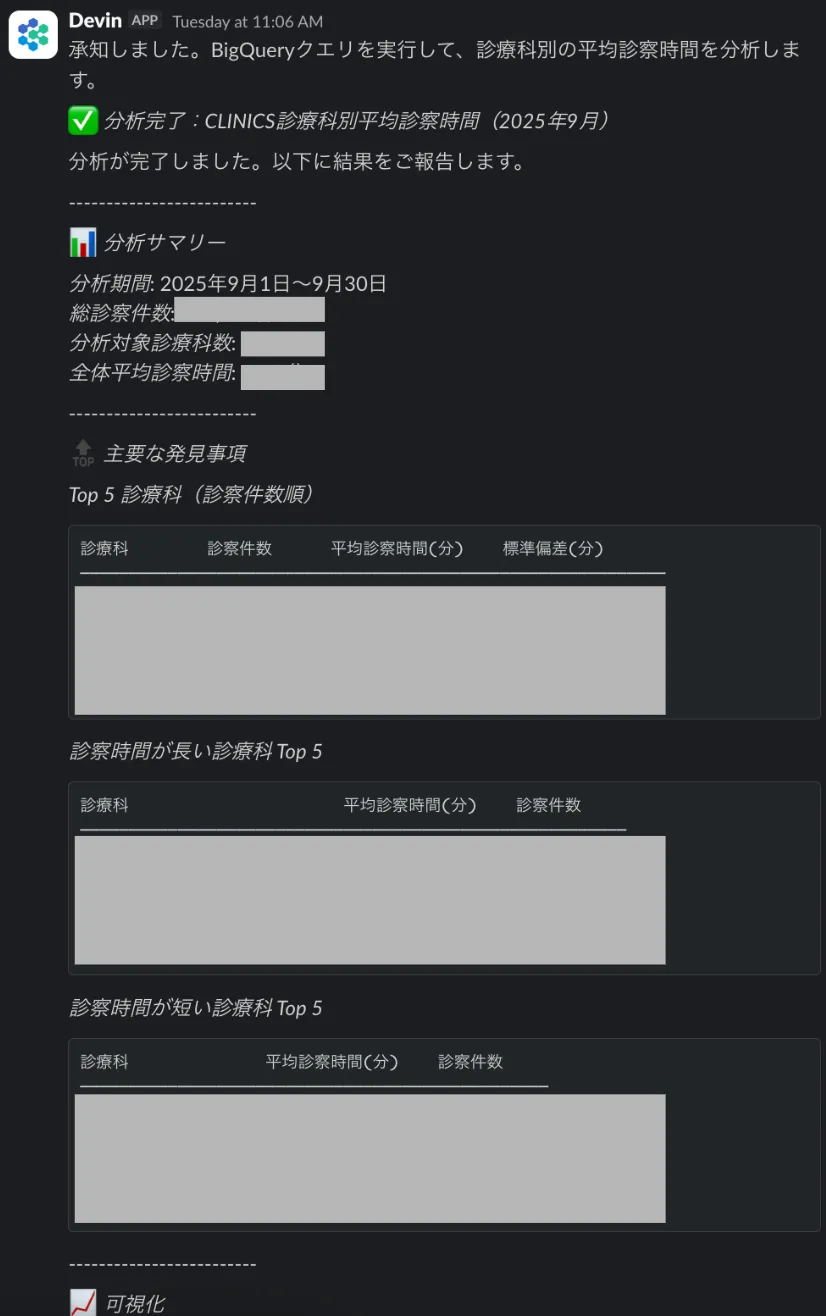Expand the 診察時間が短い診療科 table block
This screenshot has width=826, height=1316.
pyautogui.click(x=368, y=1158)
